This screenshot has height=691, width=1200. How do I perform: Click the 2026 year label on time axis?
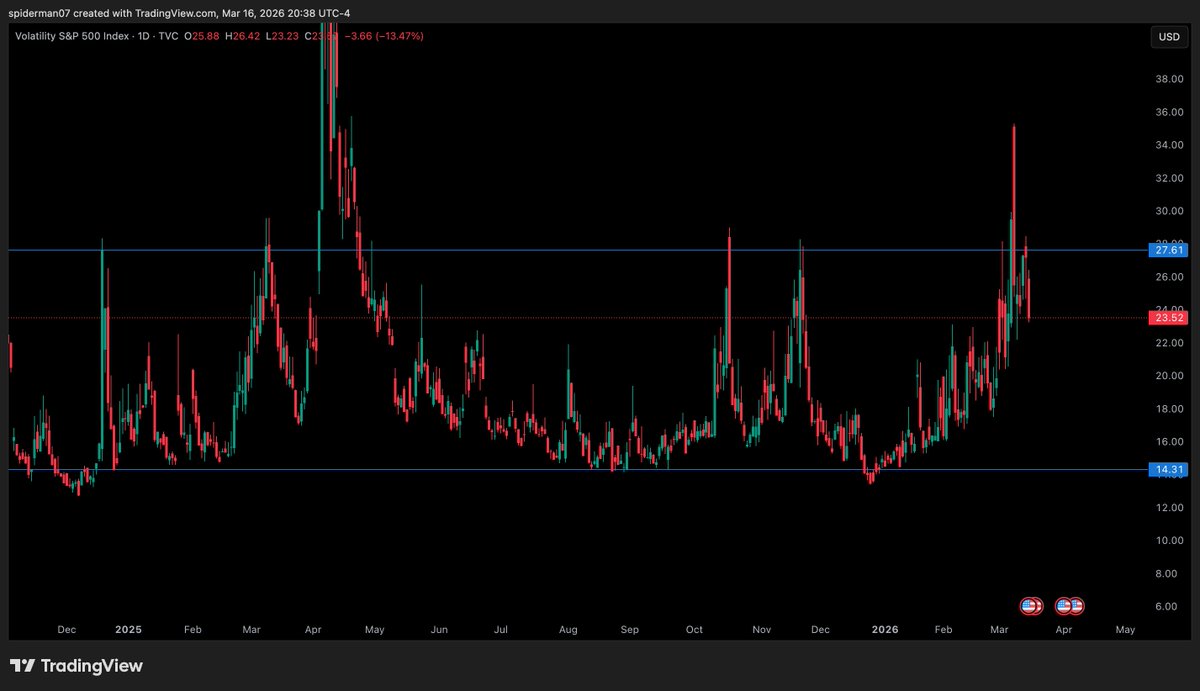click(x=885, y=630)
